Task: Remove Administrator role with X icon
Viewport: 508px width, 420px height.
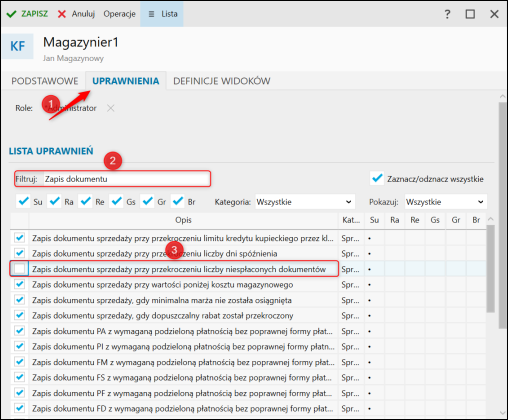Action: pos(111,108)
